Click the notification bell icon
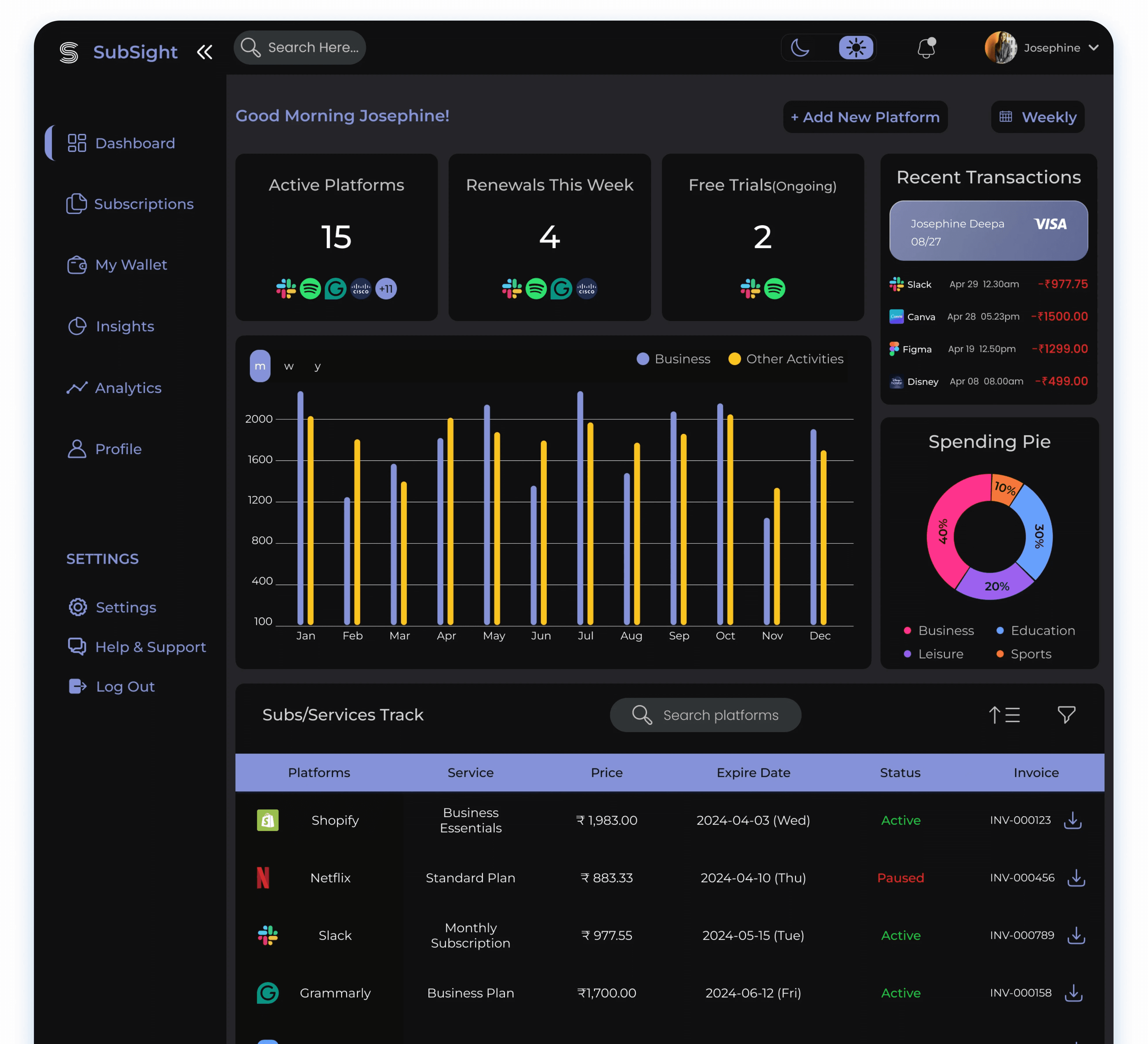This screenshot has height=1044, width=1148. point(926,48)
